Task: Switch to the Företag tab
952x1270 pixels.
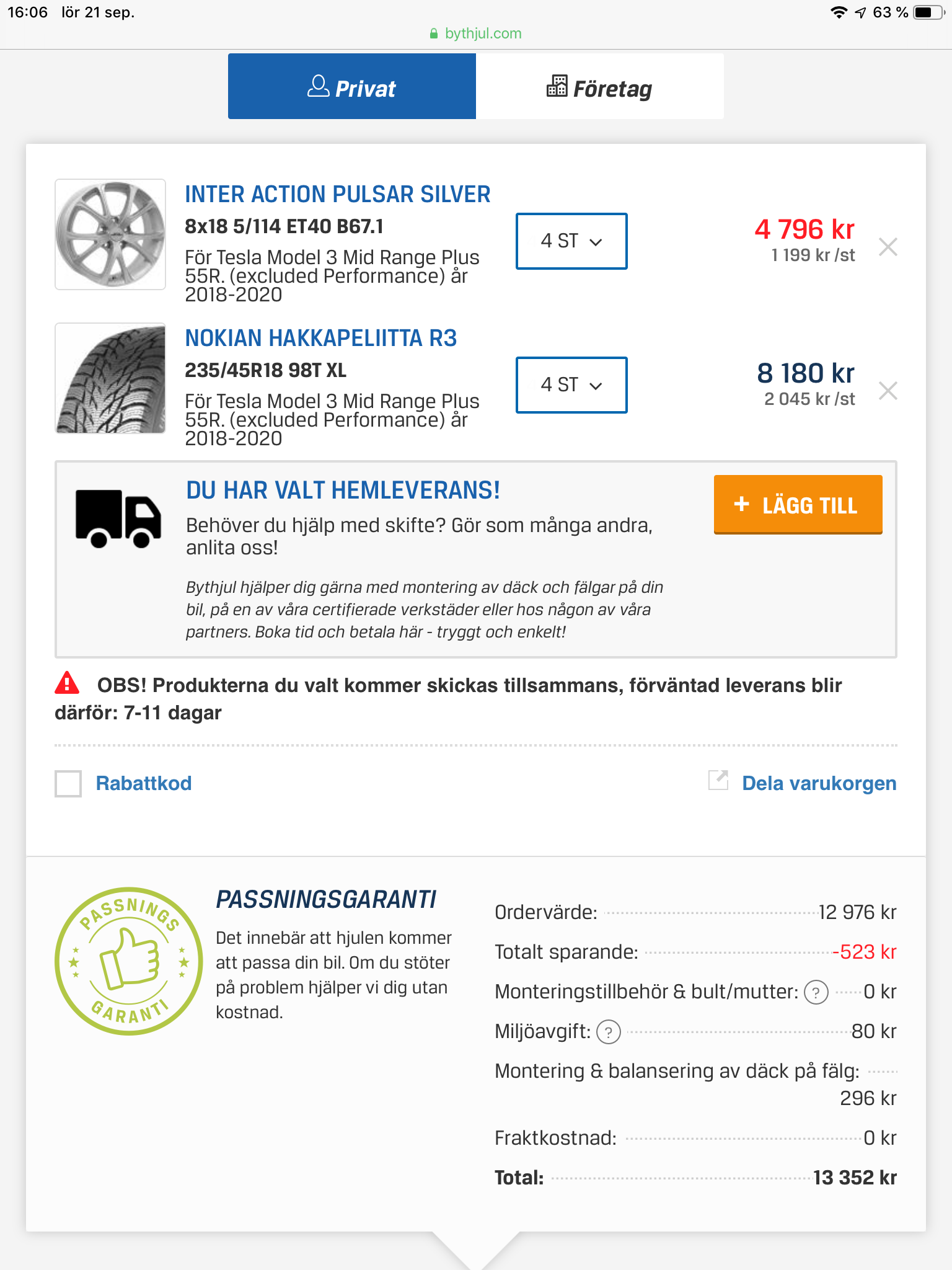Action: (x=599, y=87)
